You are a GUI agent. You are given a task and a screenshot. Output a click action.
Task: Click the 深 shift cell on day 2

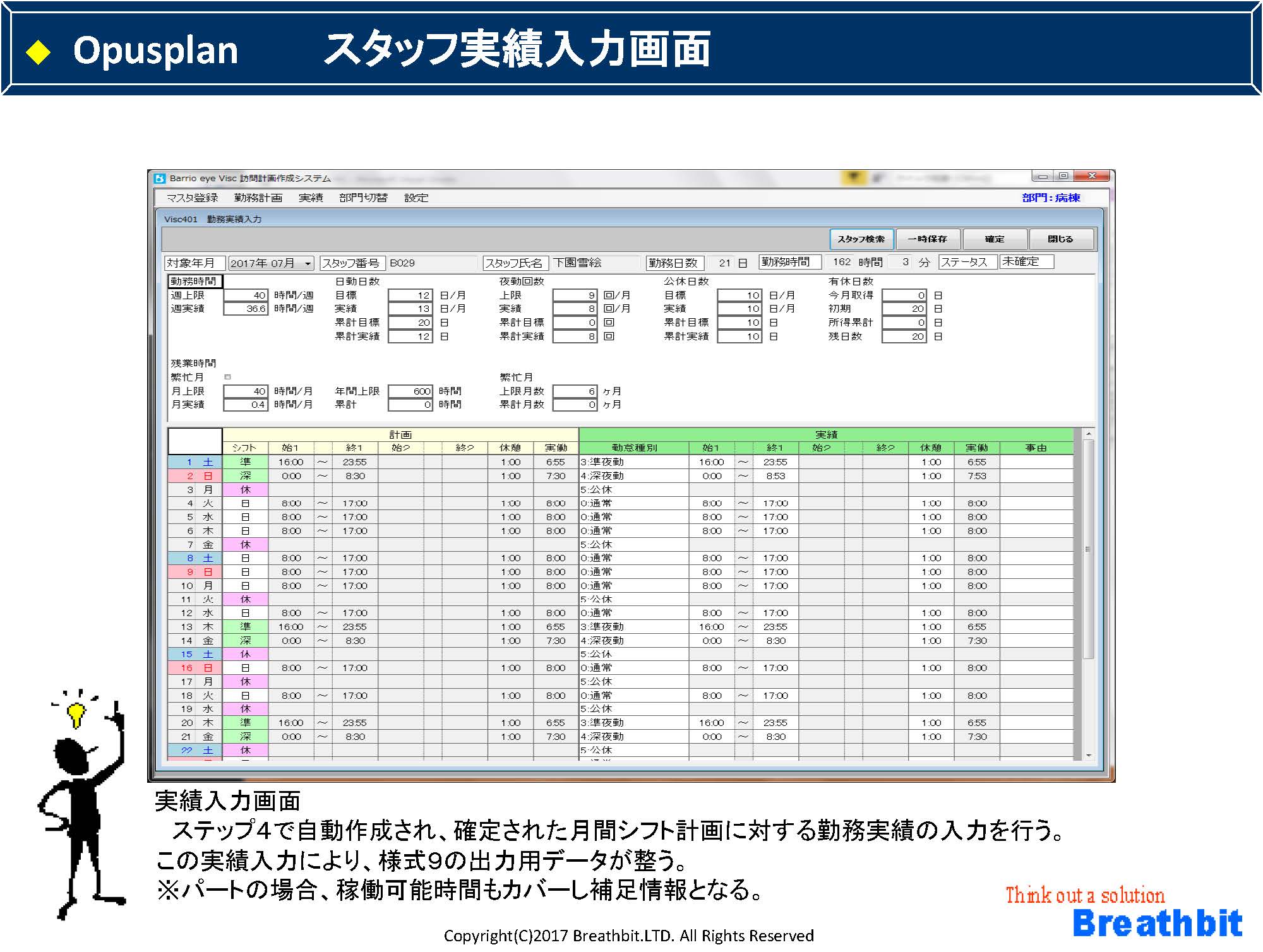[245, 476]
